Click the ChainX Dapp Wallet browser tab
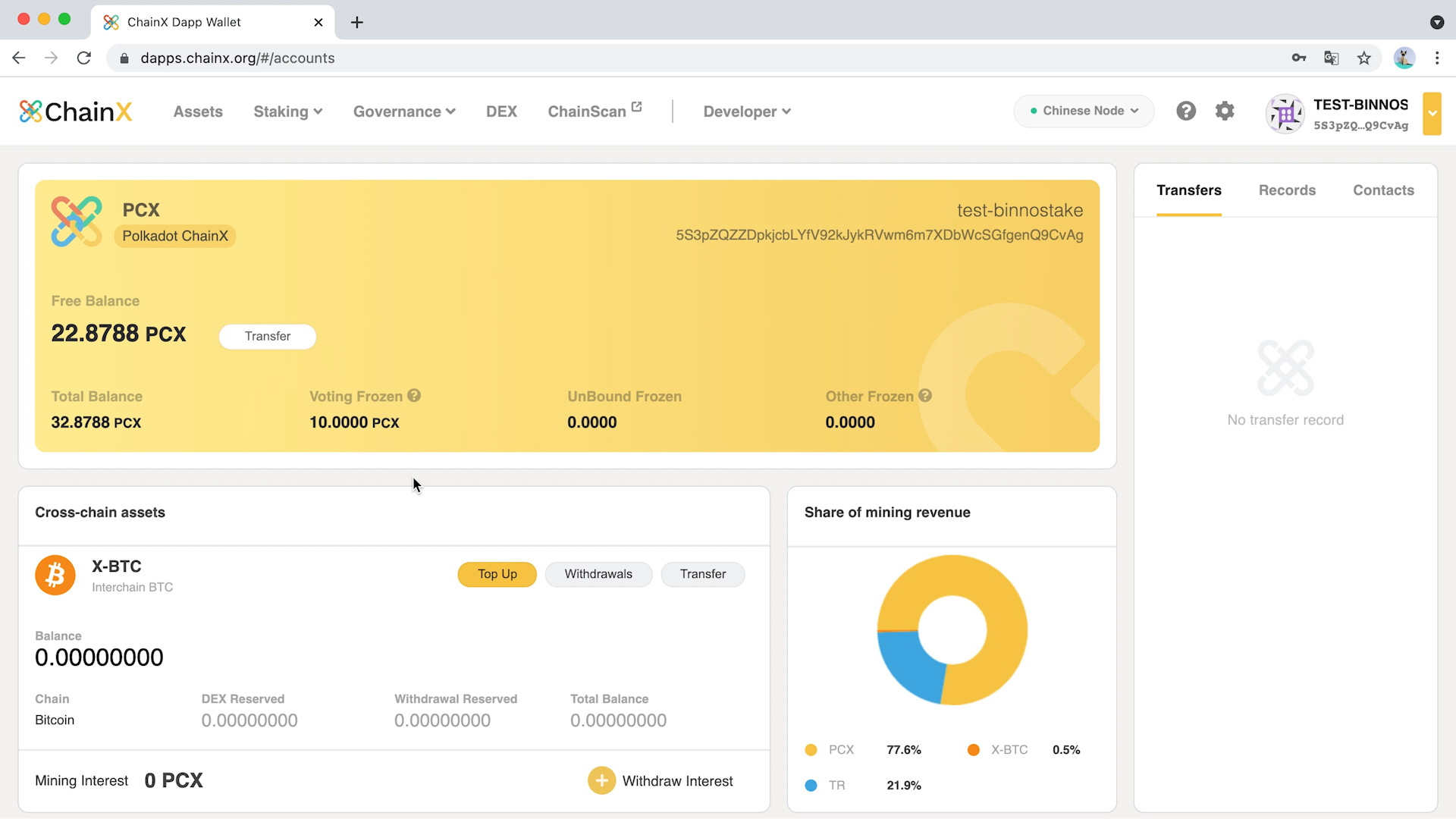This screenshot has width=1456, height=819. (x=213, y=22)
